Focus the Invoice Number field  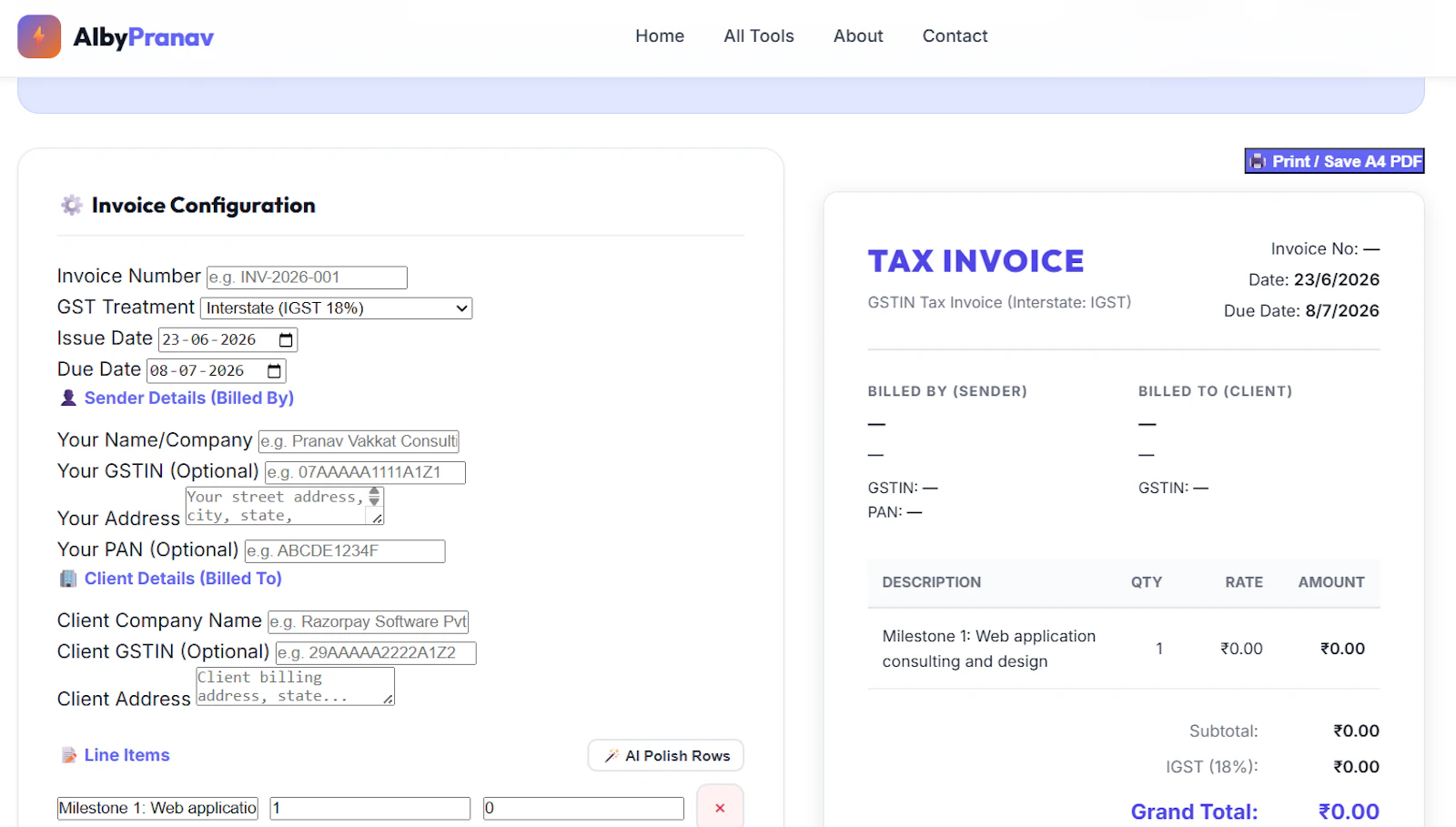click(307, 277)
